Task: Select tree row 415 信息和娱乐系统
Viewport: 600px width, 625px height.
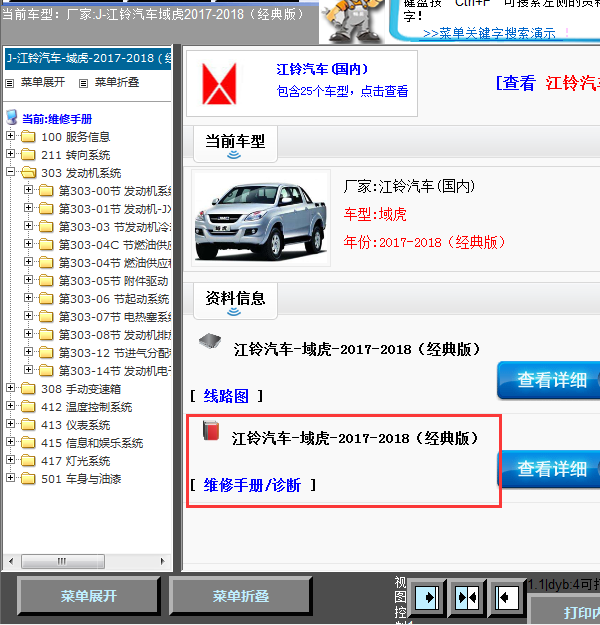Action: coord(92,443)
